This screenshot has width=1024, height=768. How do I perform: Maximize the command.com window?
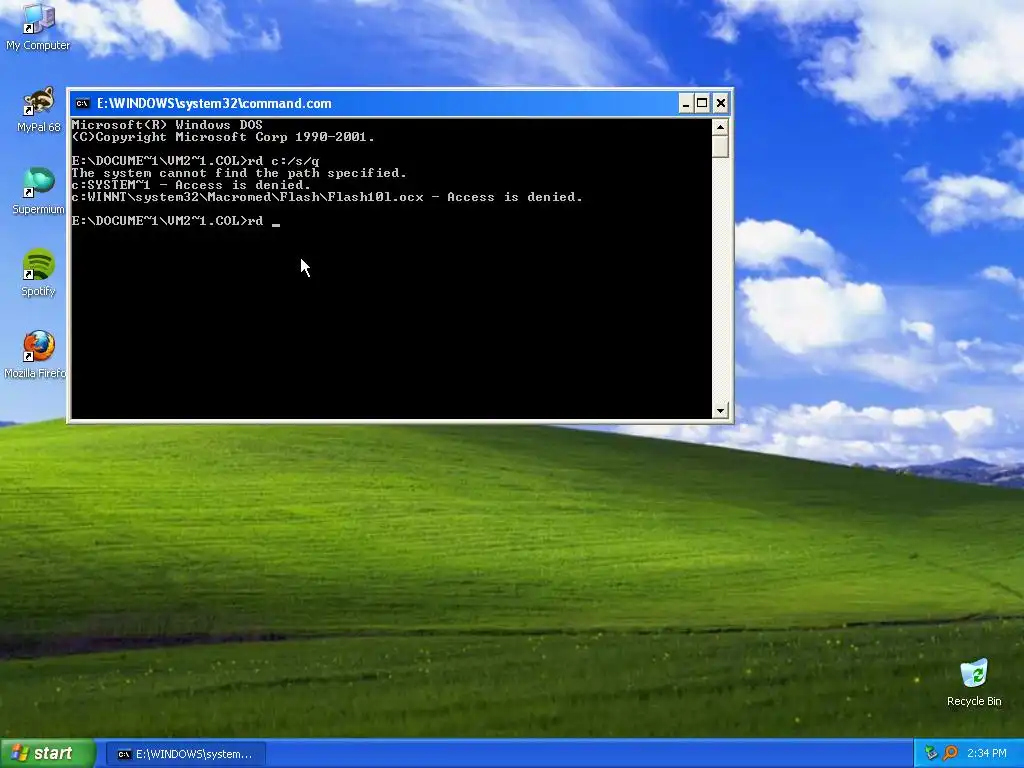[702, 103]
